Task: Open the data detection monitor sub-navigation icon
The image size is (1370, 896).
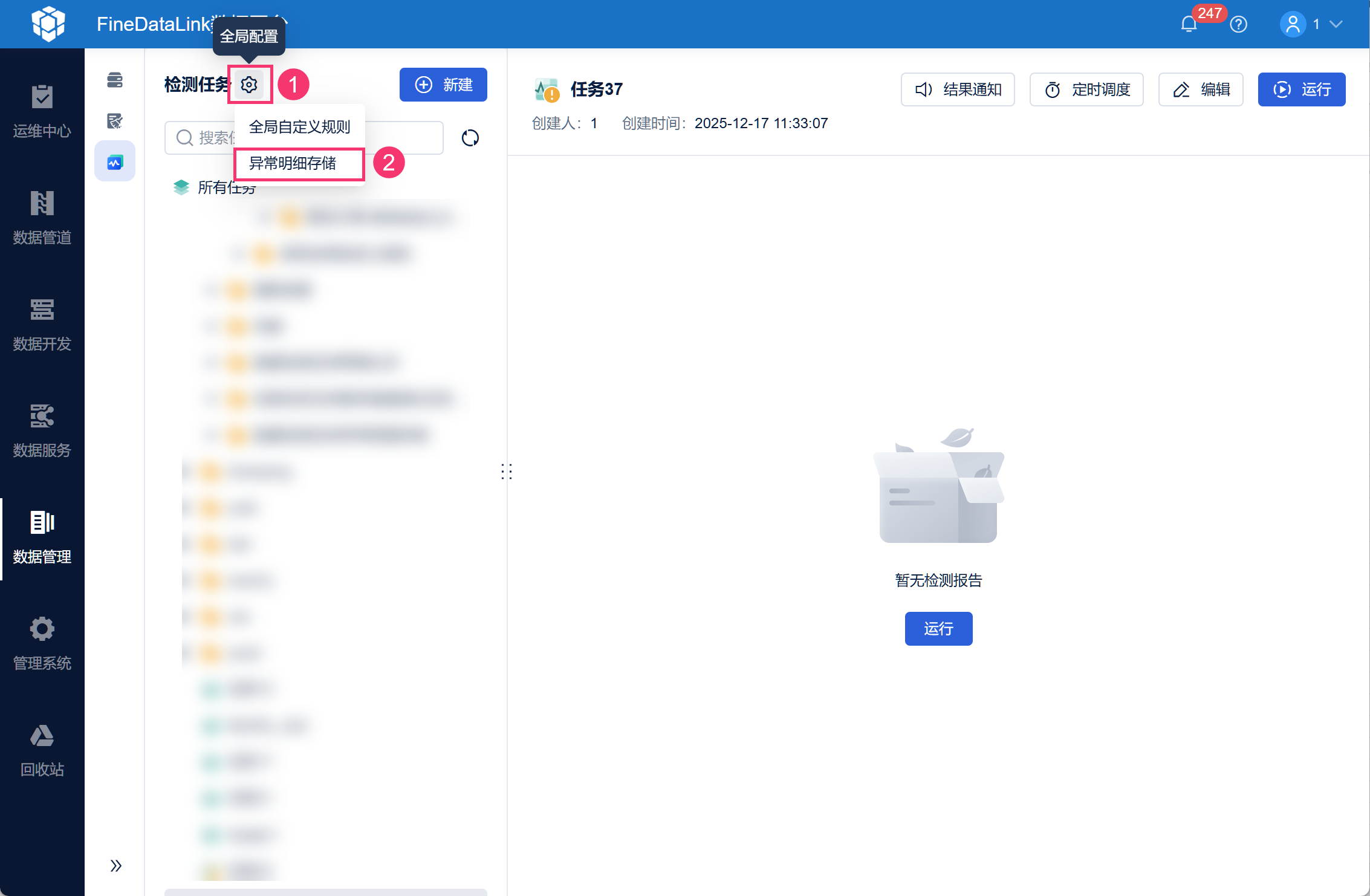Action: (x=115, y=161)
